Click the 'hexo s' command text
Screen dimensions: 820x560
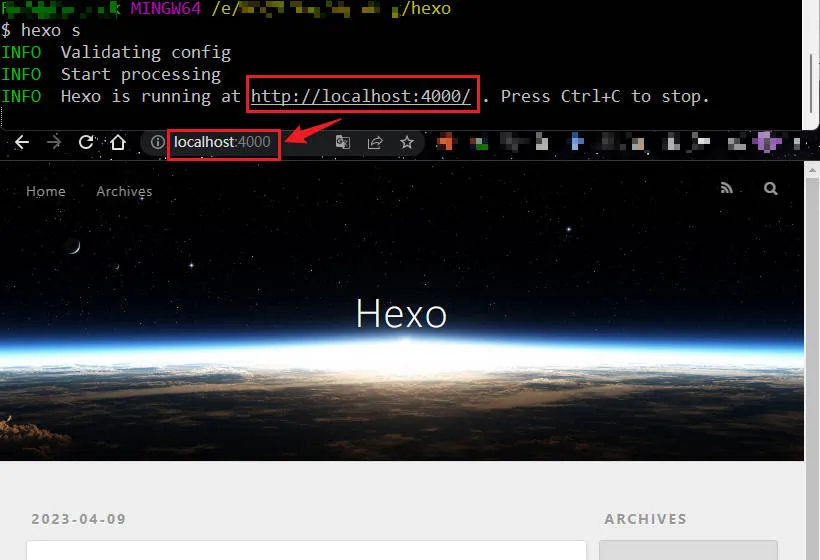(x=51, y=31)
